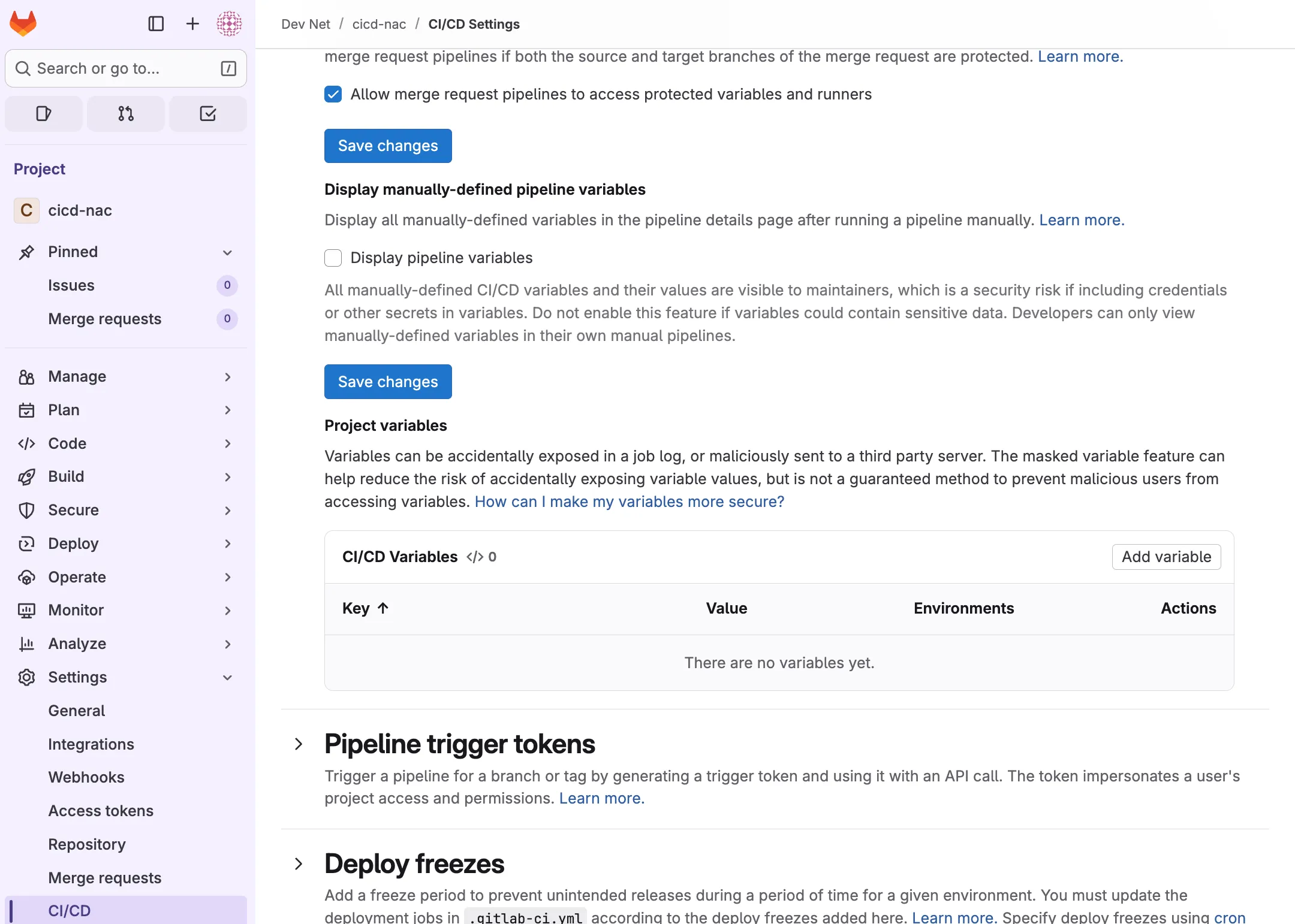Open the to-do list shortcut icon
This screenshot has width=1295, height=924.
[207, 114]
